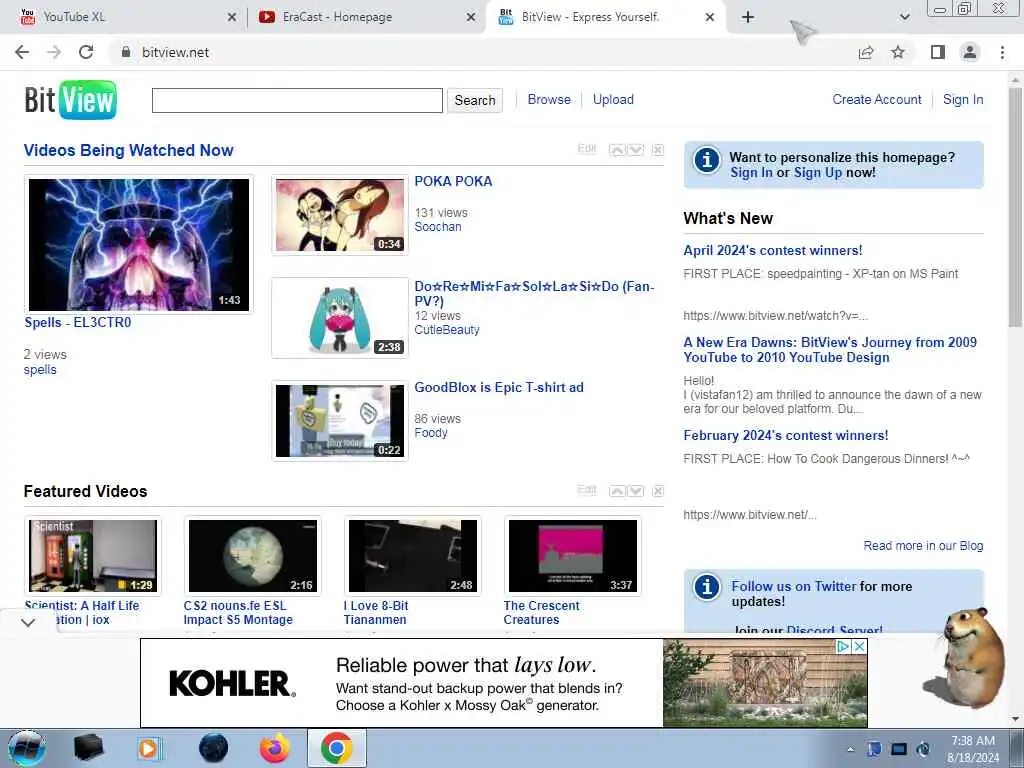Screen dimensions: 1024x768
Task: Click Follow us on Twitter link
Action: tap(793, 586)
